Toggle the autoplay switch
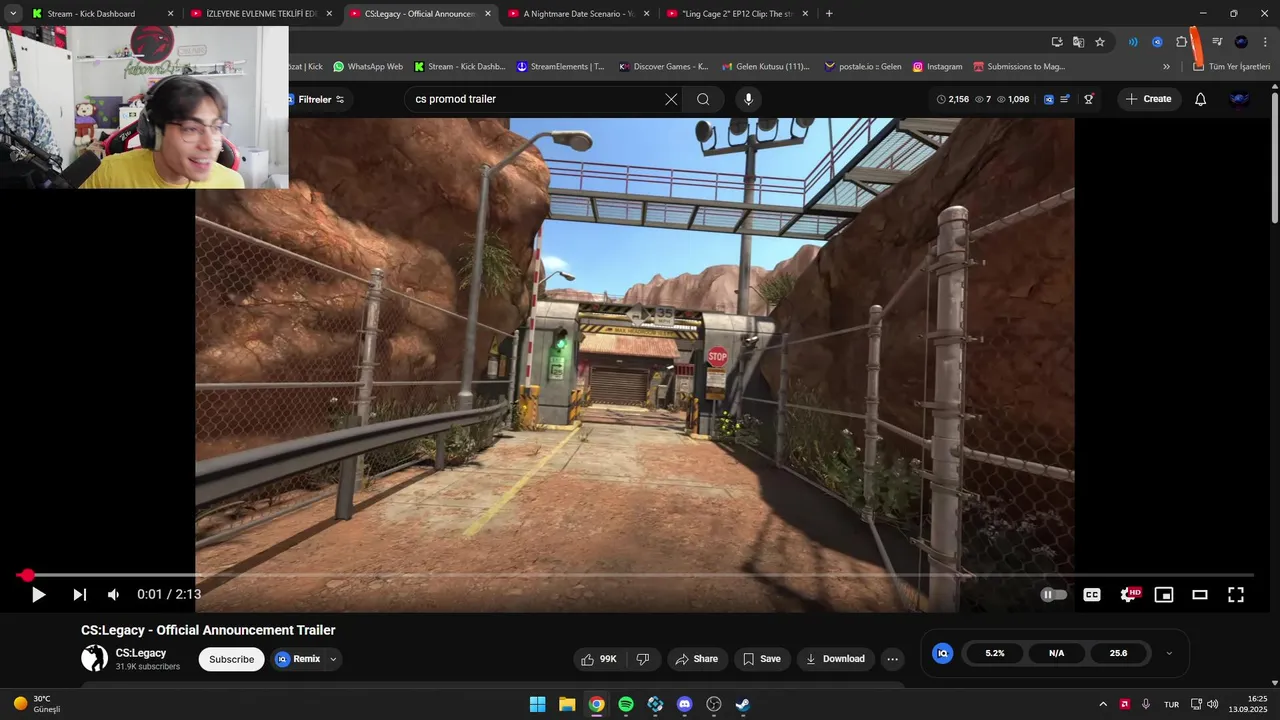 tap(1054, 595)
